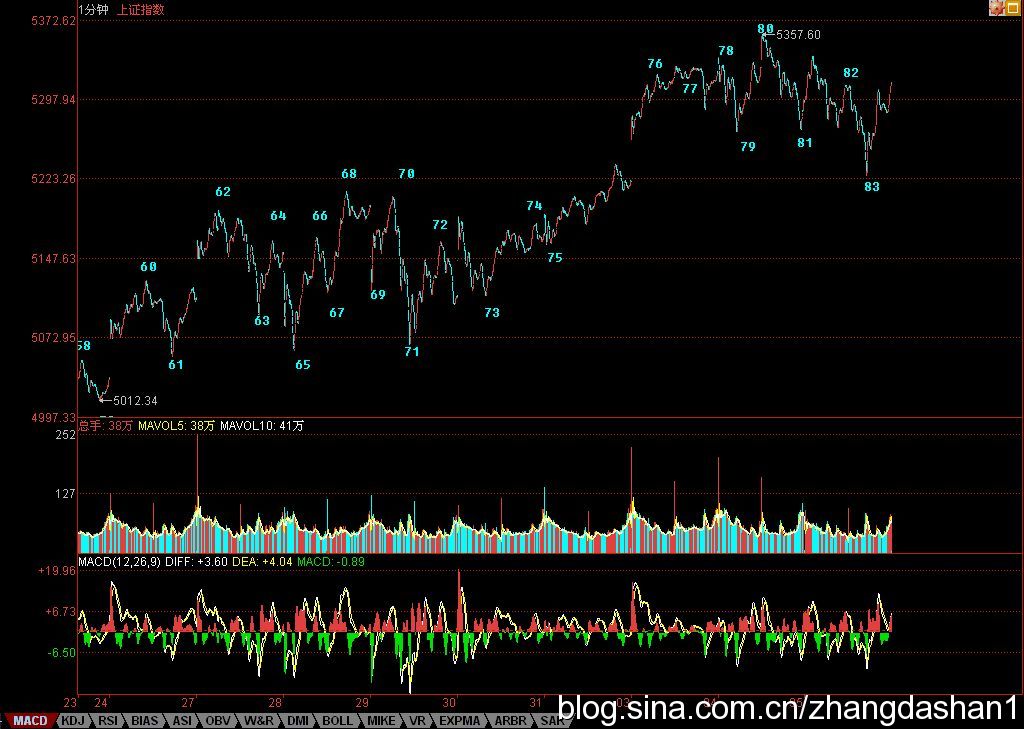This screenshot has height=729, width=1024.
Task: Click the 1分钟 period label
Action: 94,10
